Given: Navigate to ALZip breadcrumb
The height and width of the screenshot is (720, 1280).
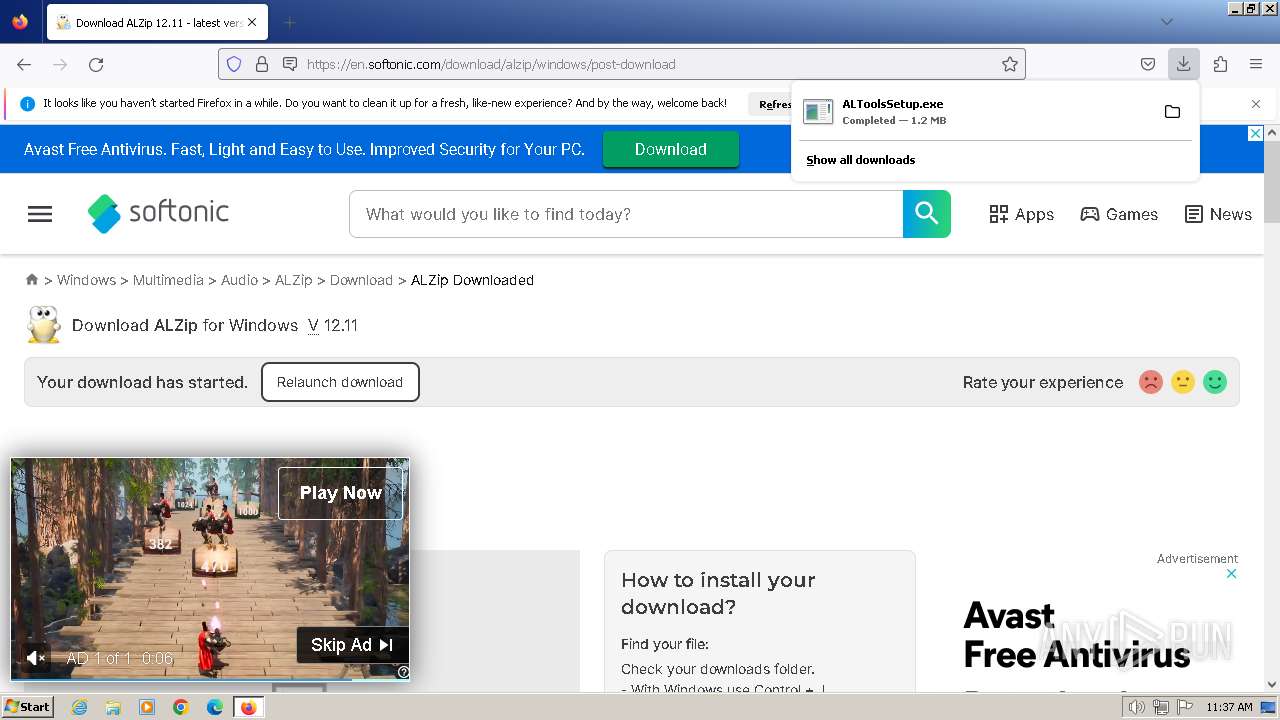Looking at the screenshot, I should (x=294, y=280).
